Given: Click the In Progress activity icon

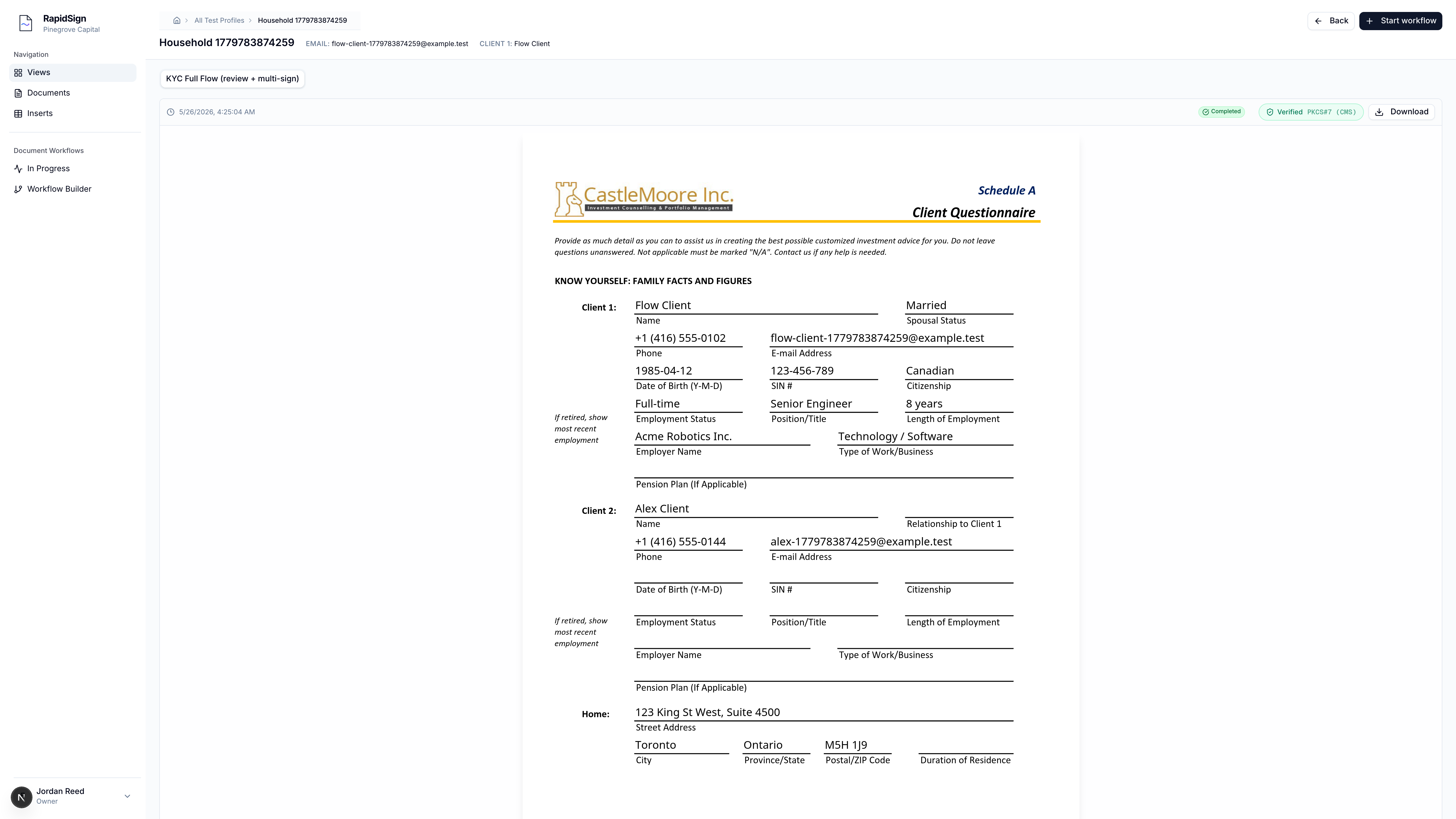Looking at the screenshot, I should 18,168.
